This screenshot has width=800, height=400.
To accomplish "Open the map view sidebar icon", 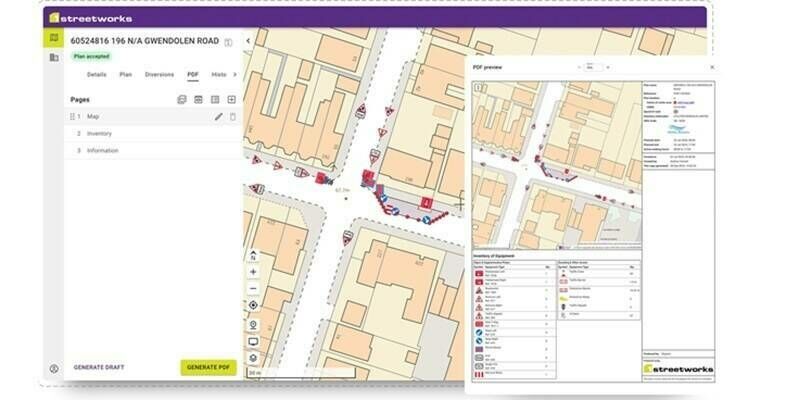I will pyautogui.click(x=54, y=38).
